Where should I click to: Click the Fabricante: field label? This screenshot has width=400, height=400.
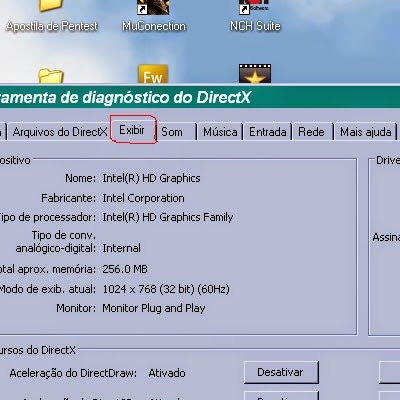pyautogui.click(x=68, y=198)
